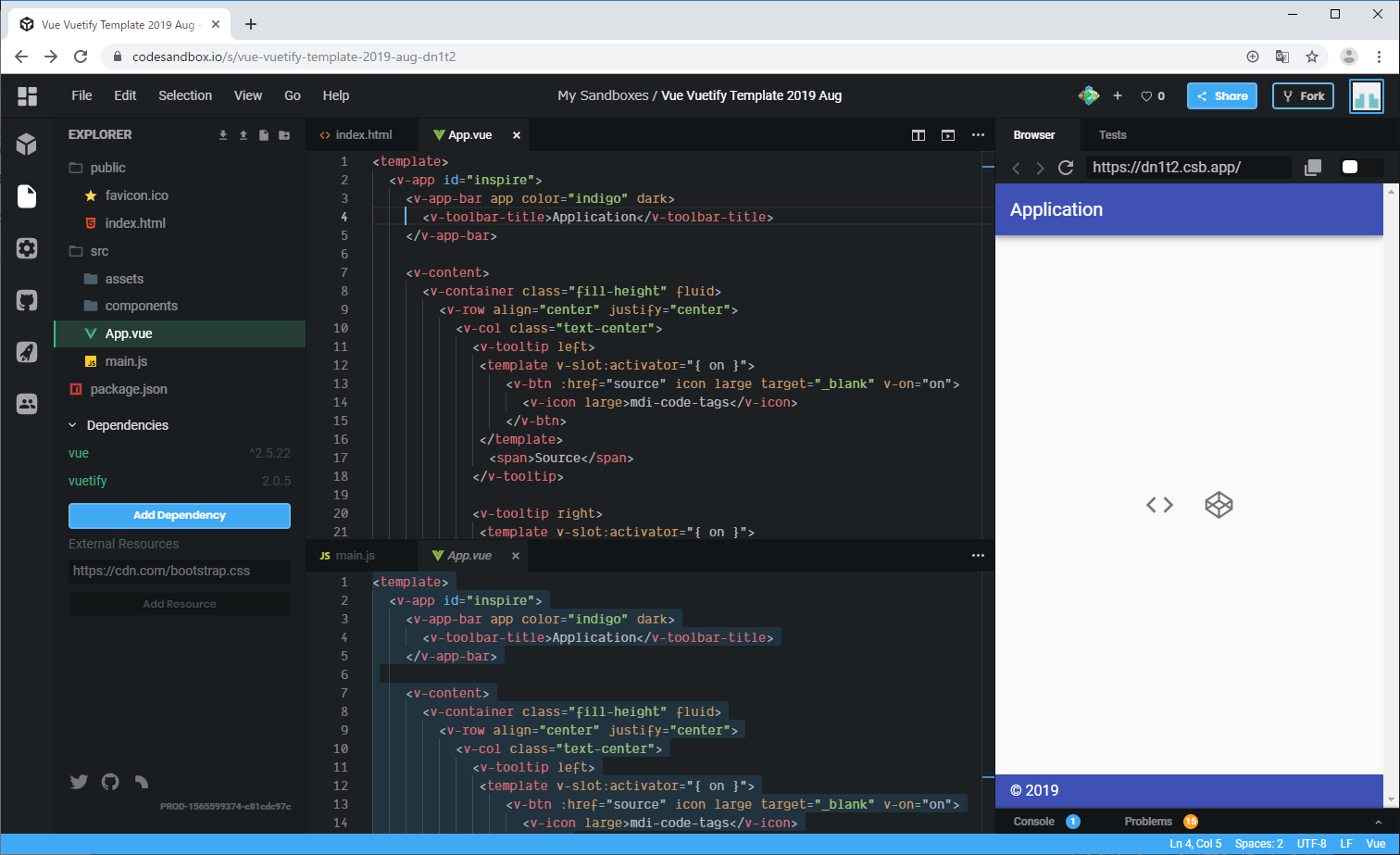This screenshot has width=1400, height=855.
Task: Click the My Sandboxes breadcrumb link
Action: pos(603,95)
